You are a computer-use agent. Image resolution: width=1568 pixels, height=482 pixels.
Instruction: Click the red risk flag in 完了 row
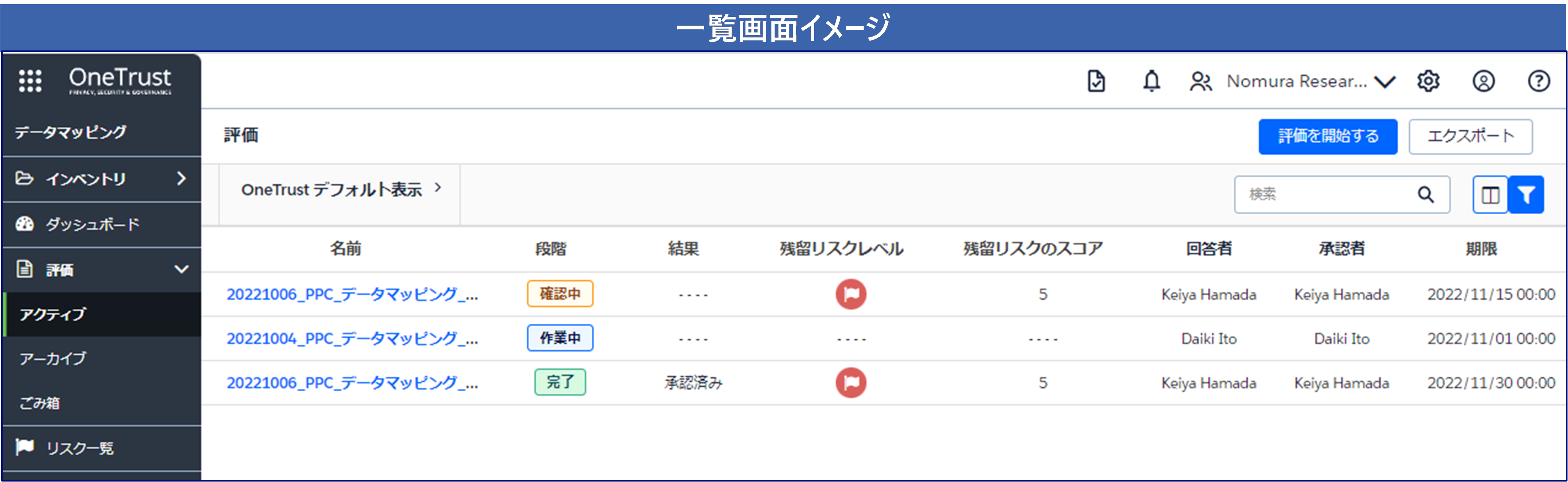click(x=850, y=382)
